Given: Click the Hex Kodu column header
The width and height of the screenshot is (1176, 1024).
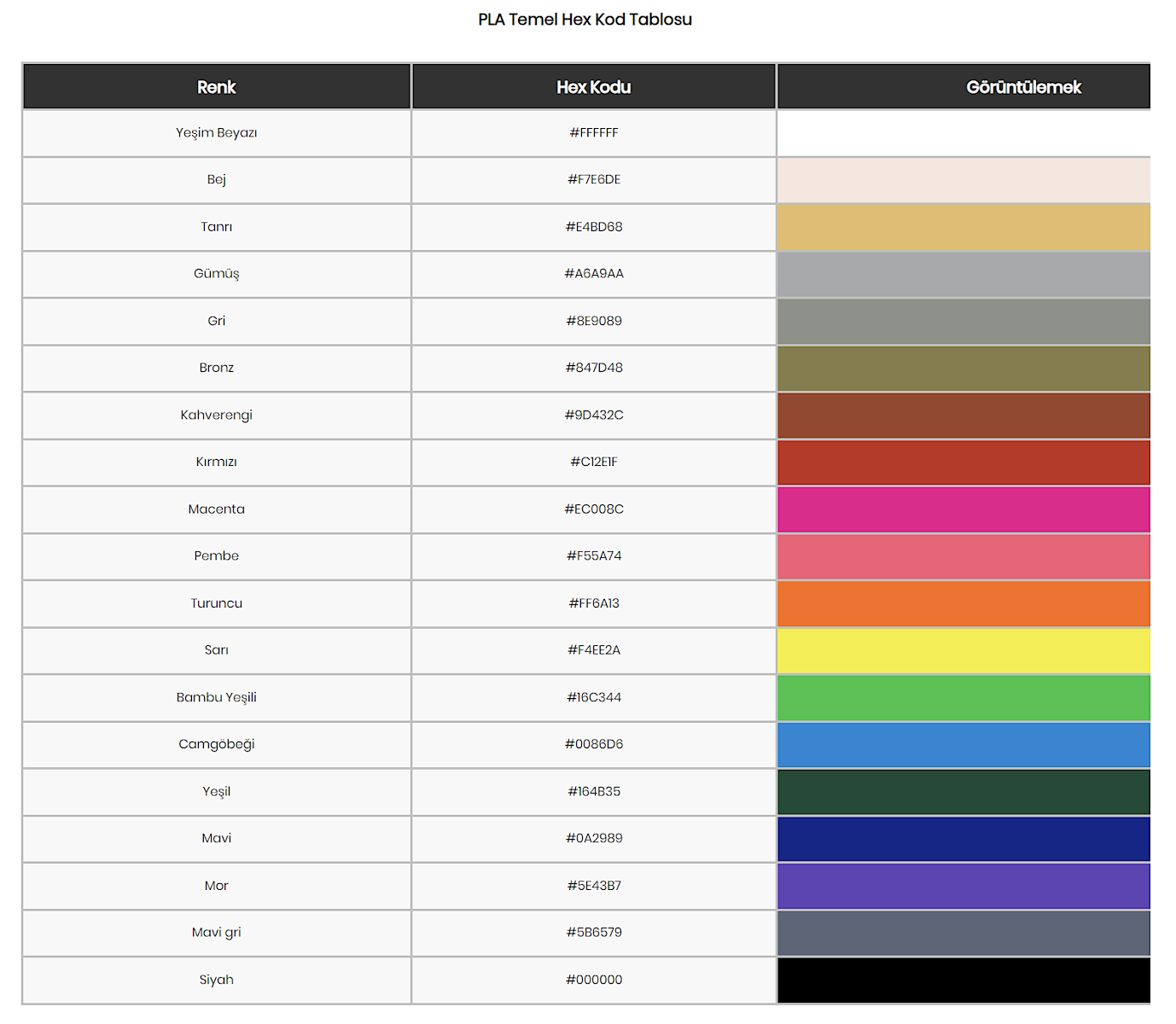Looking at the screenshot, I should click(x=594, y=87).
